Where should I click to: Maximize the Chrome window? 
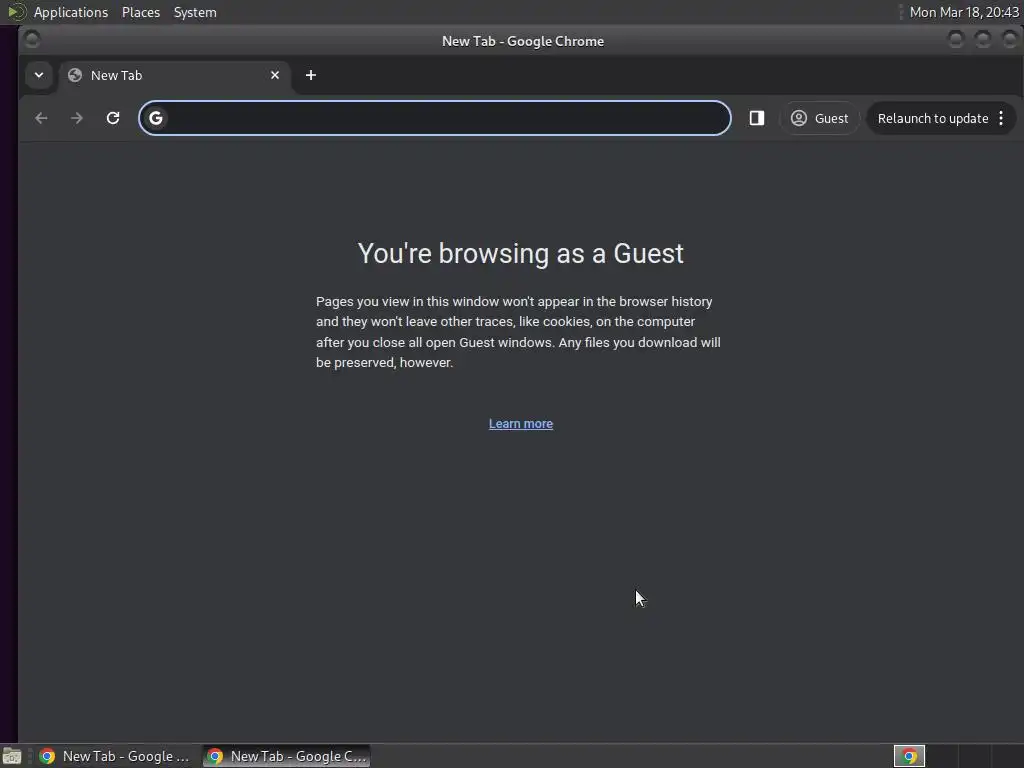tap(983, 40)
